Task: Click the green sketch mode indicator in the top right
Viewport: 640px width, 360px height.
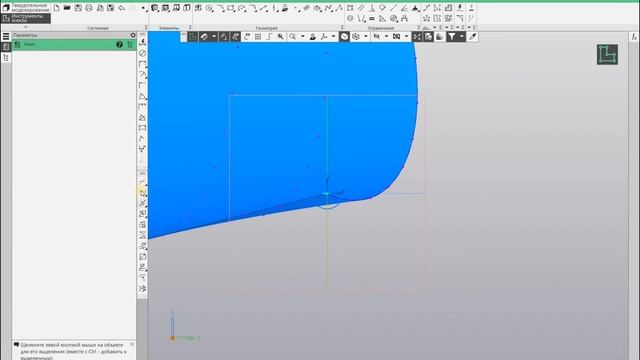Action: point(607,55)
